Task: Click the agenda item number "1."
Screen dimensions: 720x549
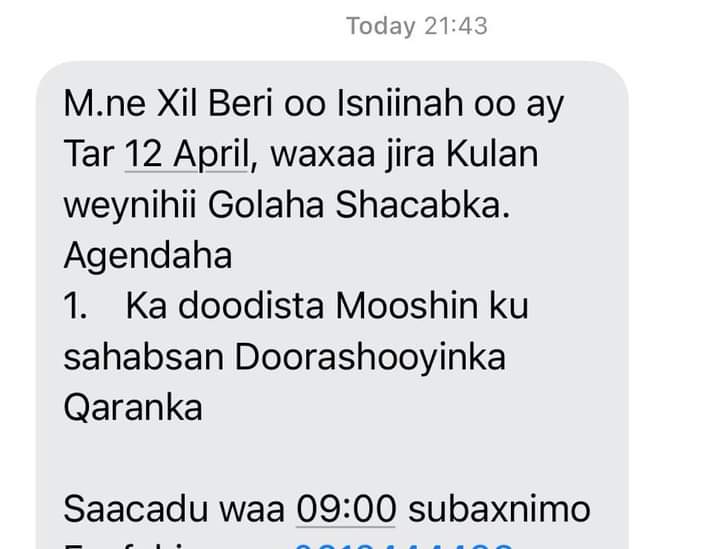Action: click(x=75, y=306)
